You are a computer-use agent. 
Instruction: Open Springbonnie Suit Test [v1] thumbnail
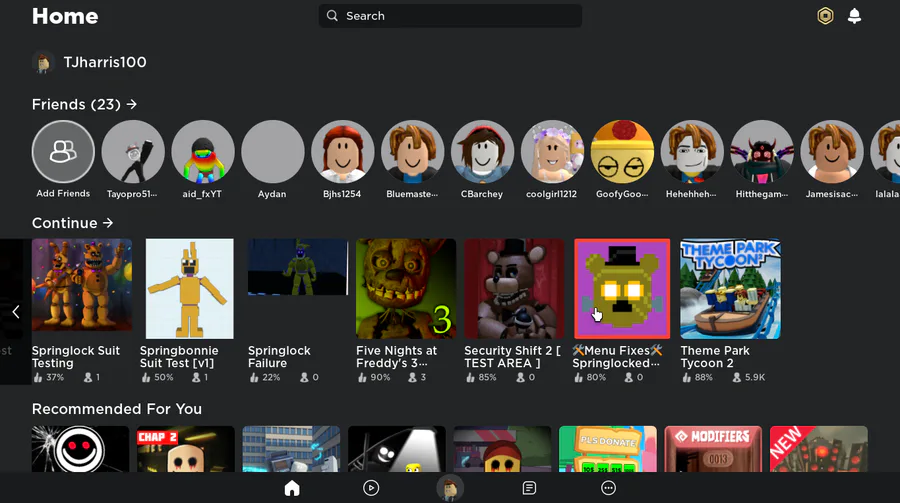[x=189, y=289]
